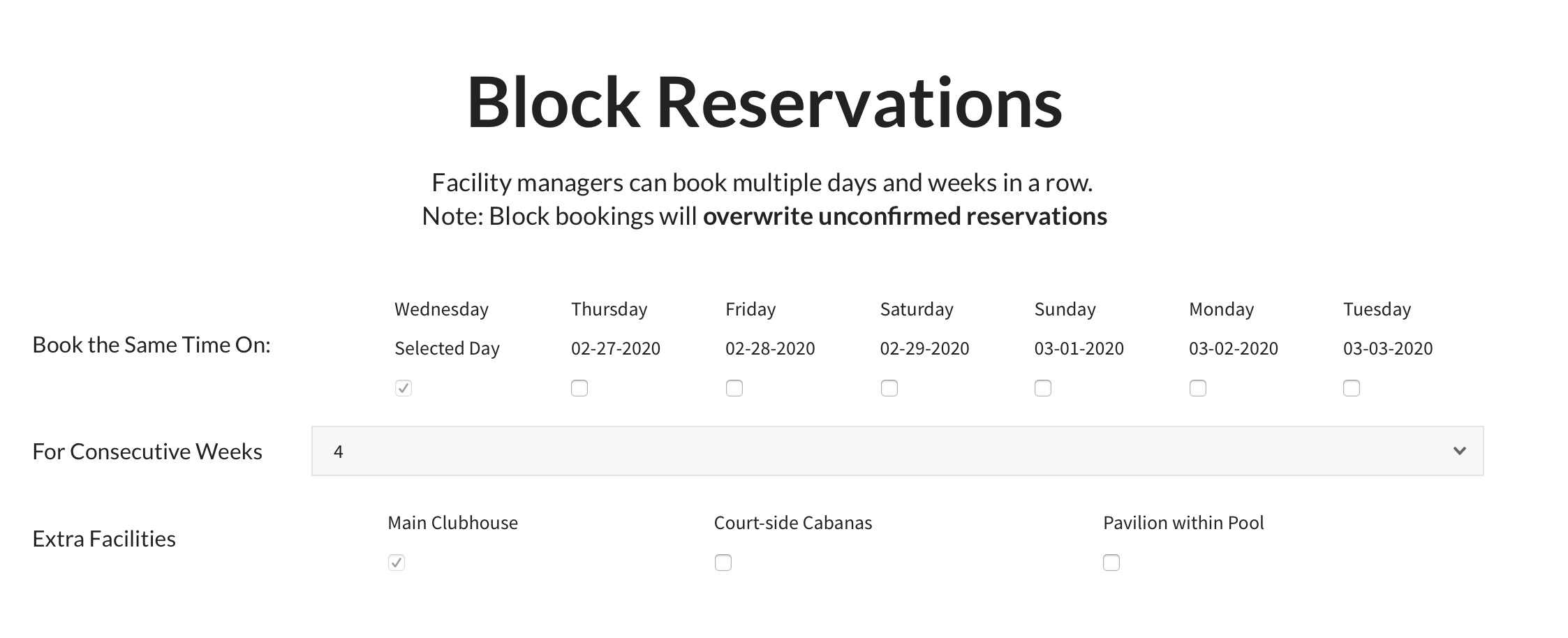
Task: Check the Thursday 02-27-2020 checkbox
Action: click(579, 388)
